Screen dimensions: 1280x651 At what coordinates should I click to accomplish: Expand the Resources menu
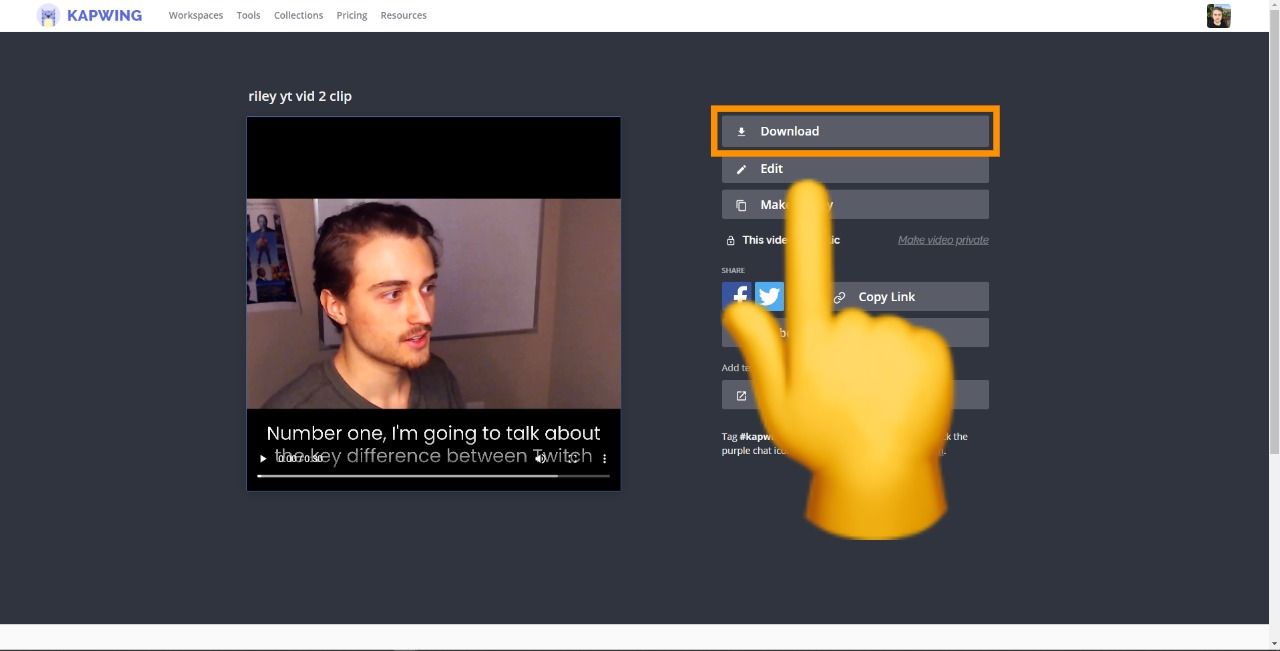click(403, 16)
